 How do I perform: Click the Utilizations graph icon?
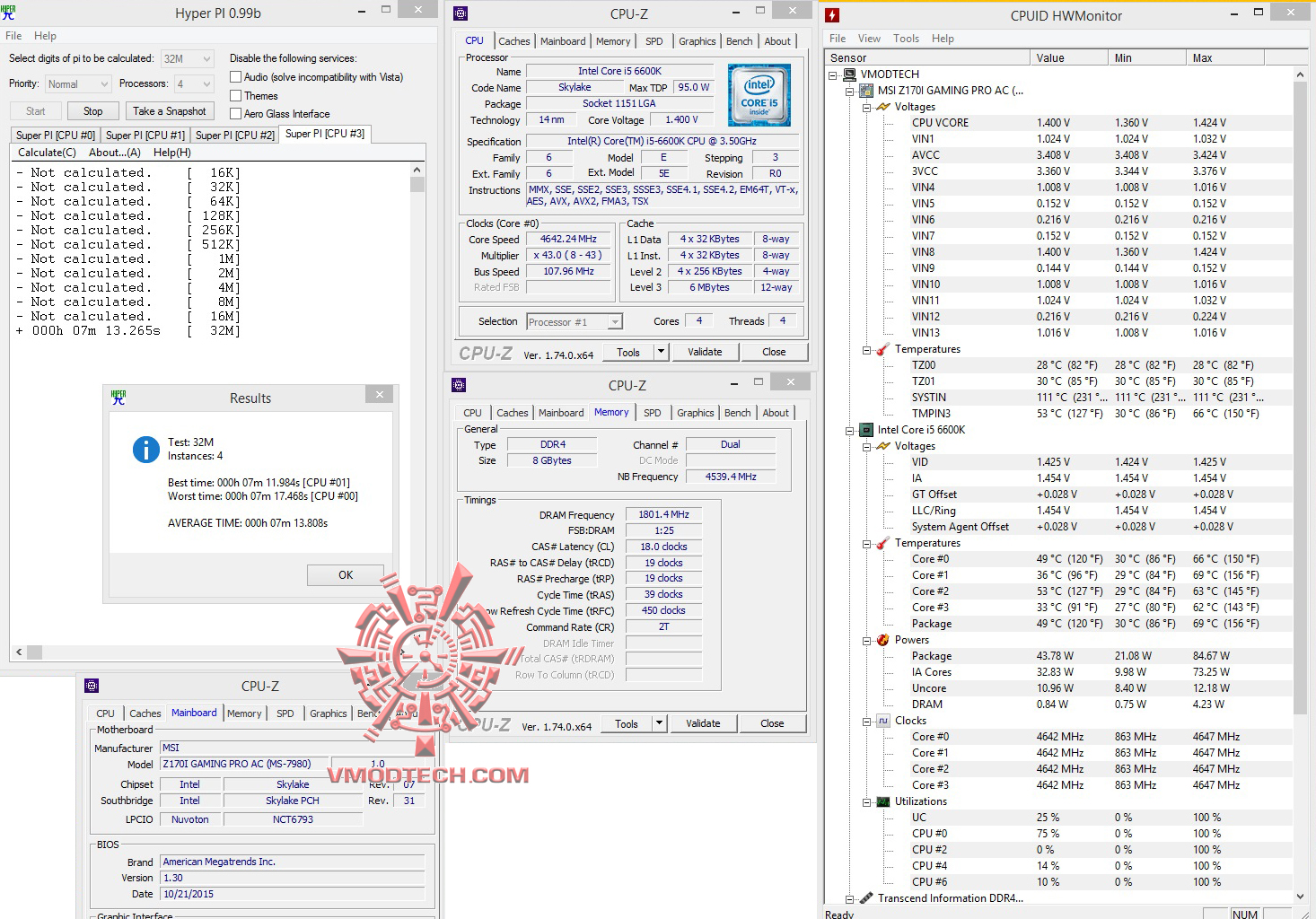(883, 801)
